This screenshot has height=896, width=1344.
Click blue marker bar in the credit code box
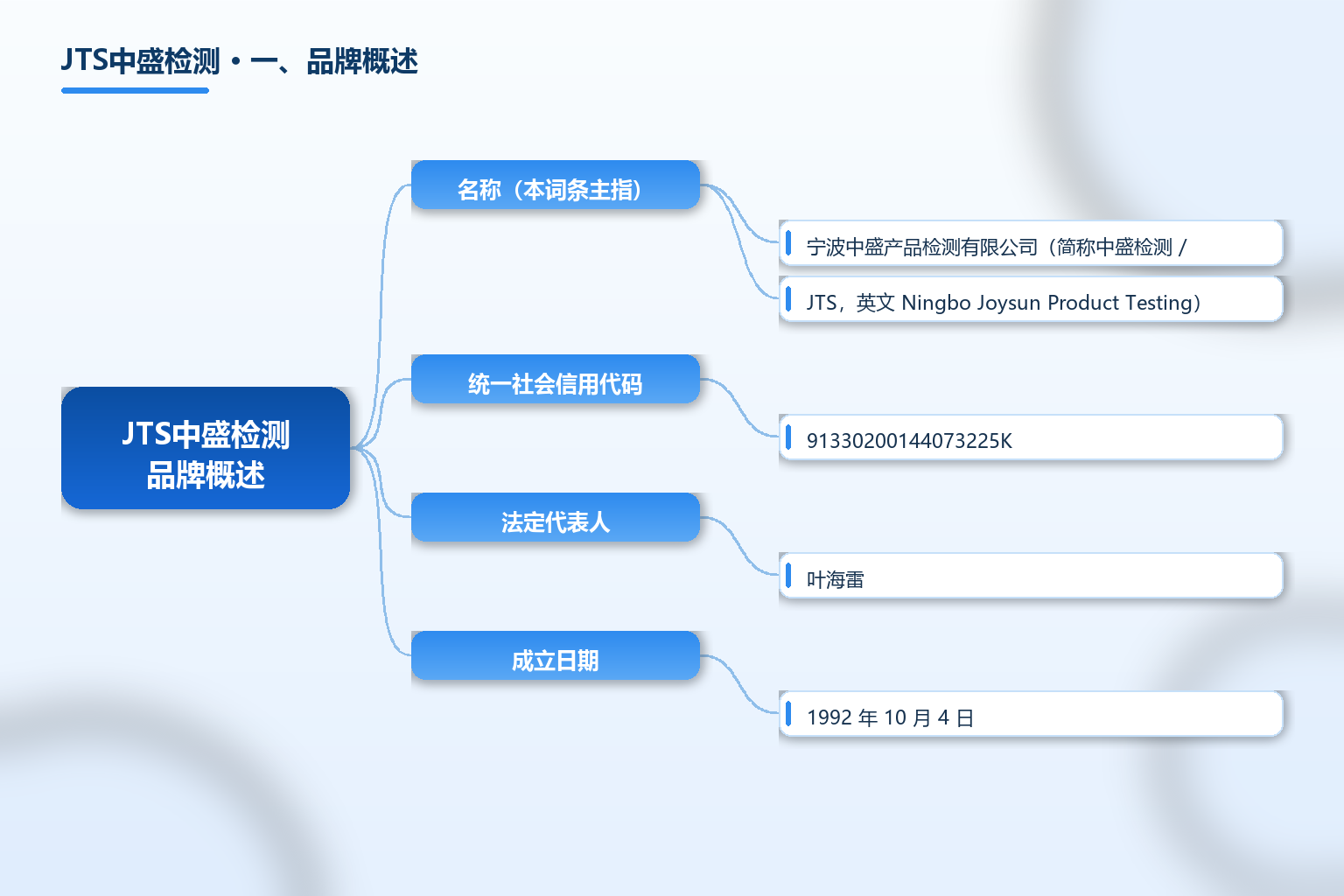pos(788,437)
